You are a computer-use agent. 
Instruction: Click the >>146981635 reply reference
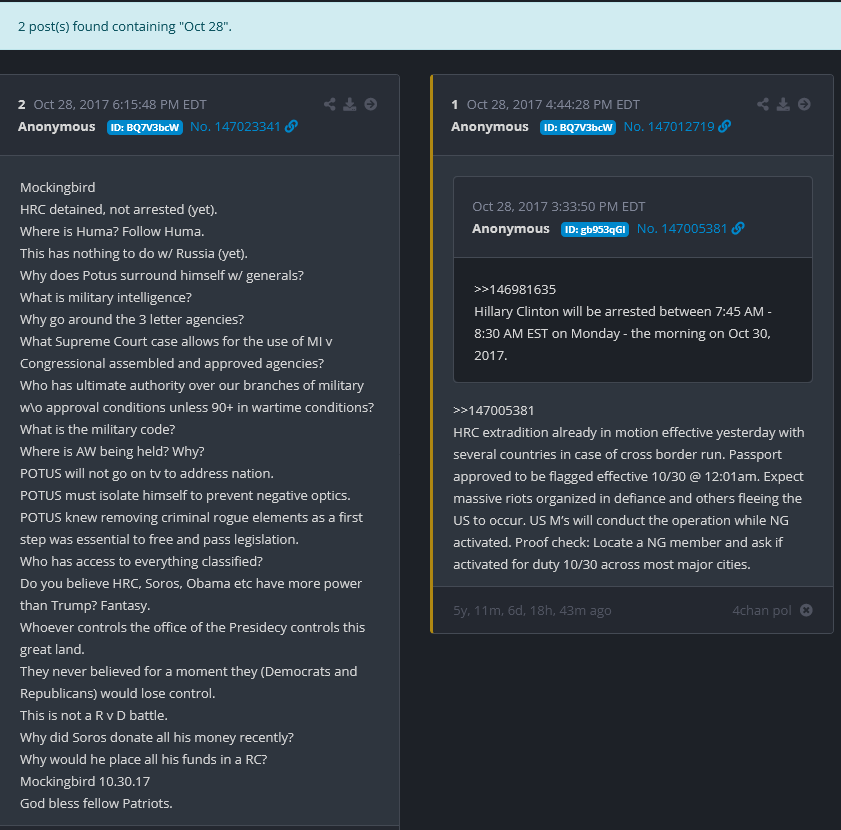[x=515, y=289]
